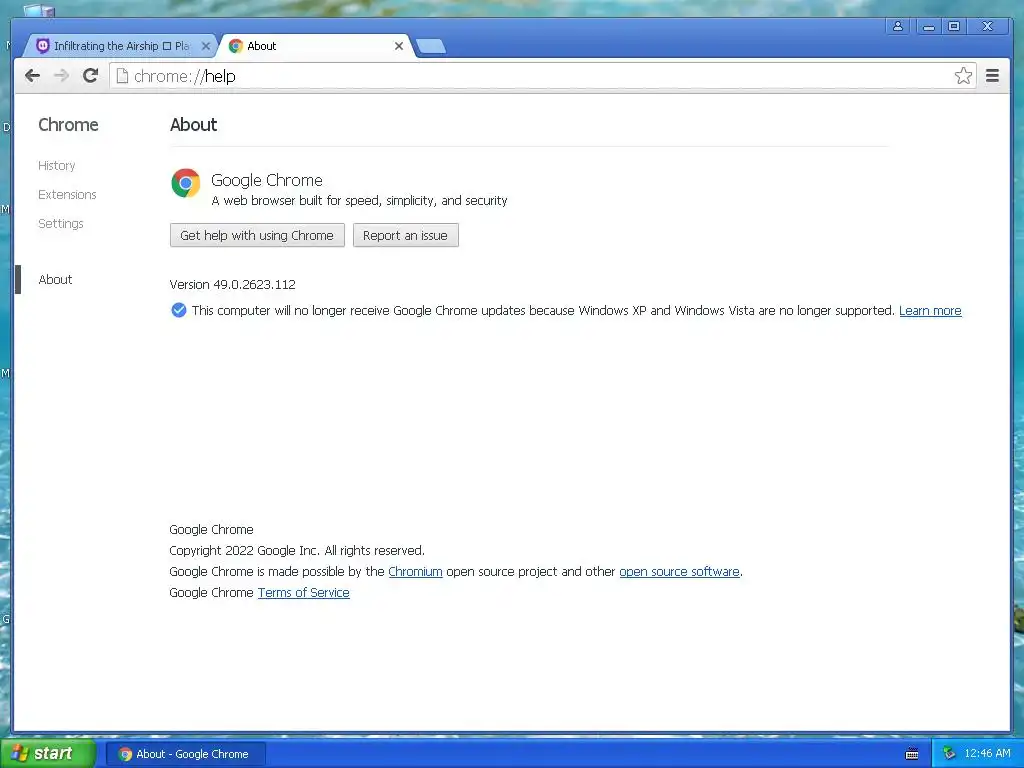Open Extensions in the Chrome sidebar

click(x=67, y=195)
